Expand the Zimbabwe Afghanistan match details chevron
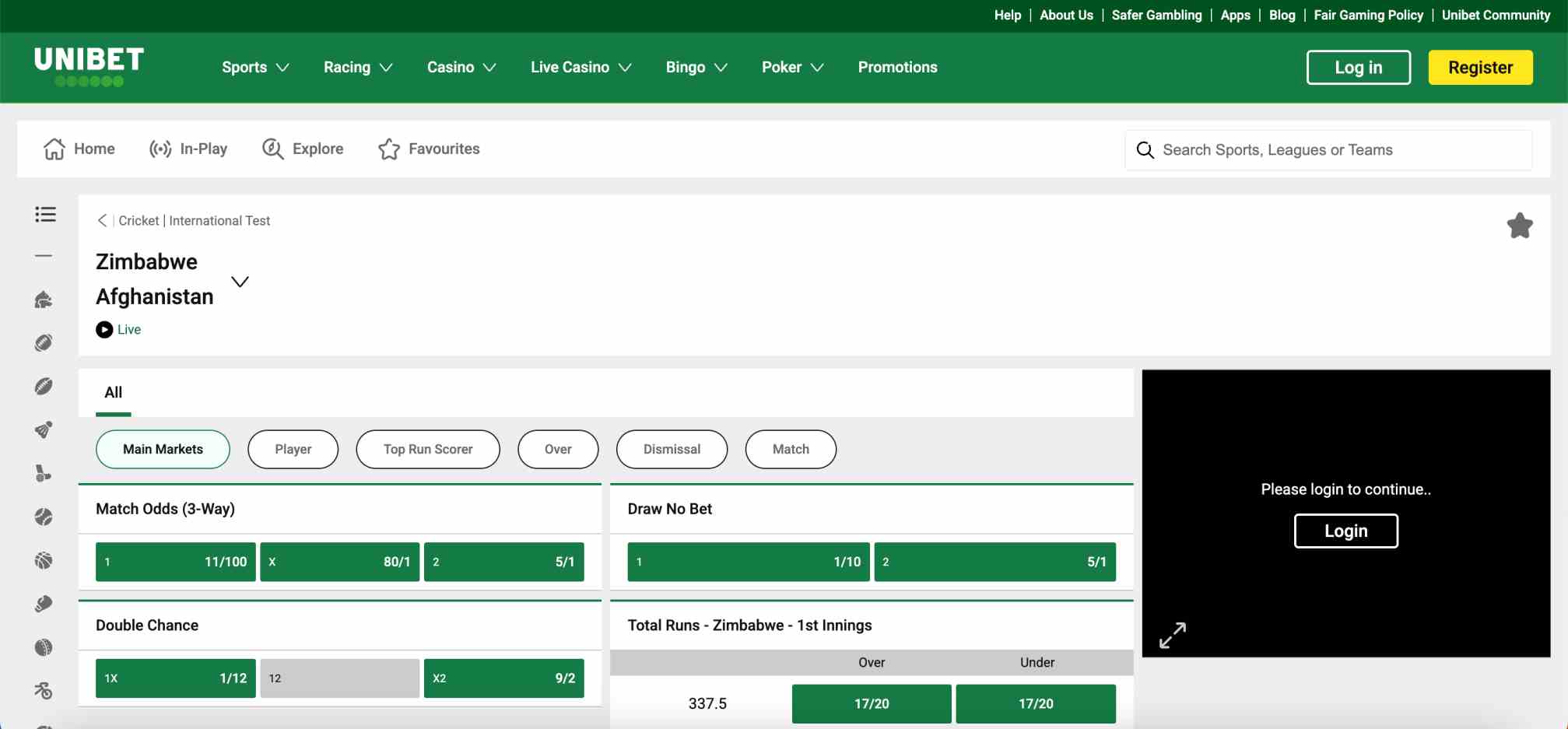The image size is (1568, 729). coord(240,282)
